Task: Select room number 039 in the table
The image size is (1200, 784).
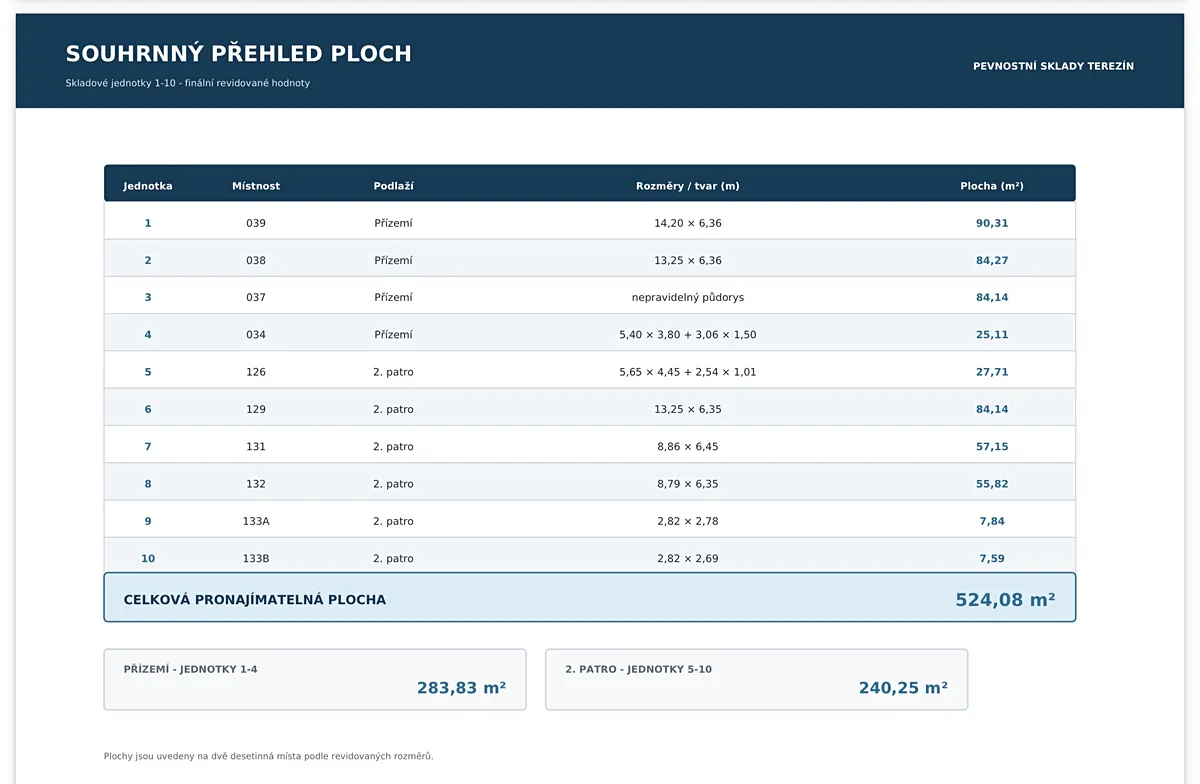Action: tap(256, 223)
